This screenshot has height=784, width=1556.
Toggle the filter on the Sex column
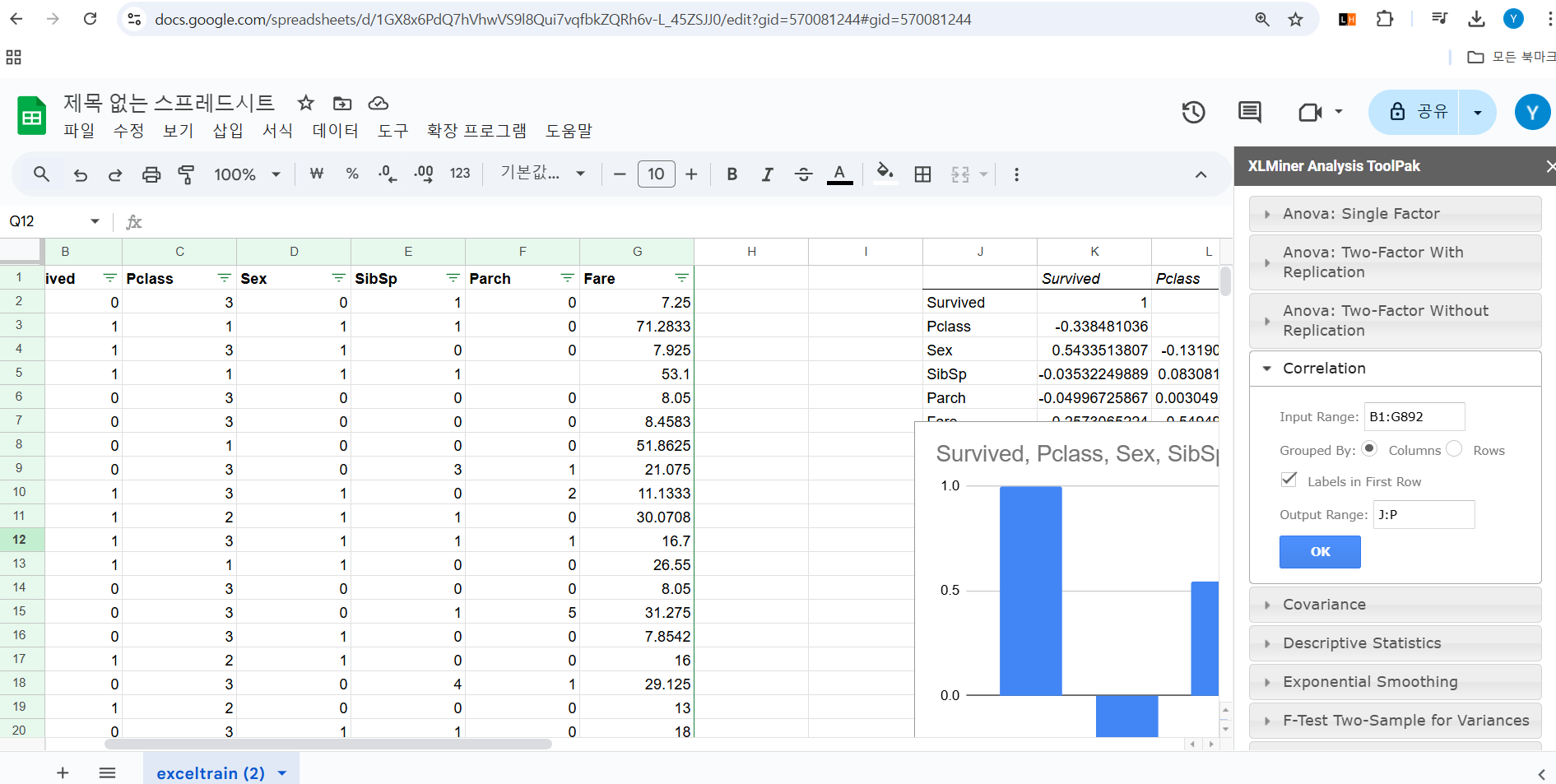(338, 278)
